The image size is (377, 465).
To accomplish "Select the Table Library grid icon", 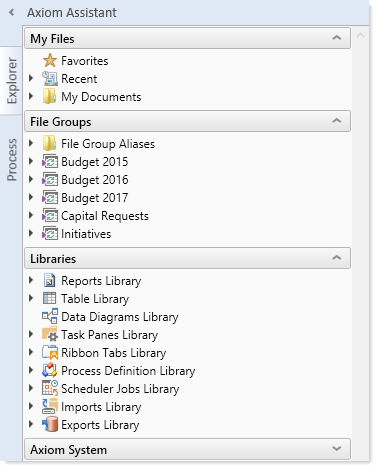I will pos(50,298).
